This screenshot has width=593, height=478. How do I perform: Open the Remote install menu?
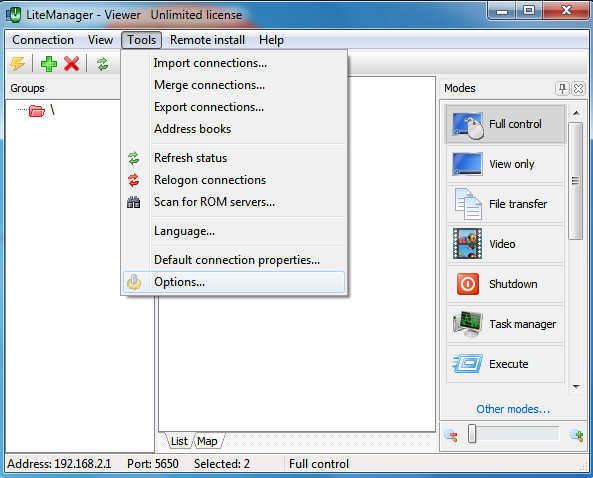[207, 40]
